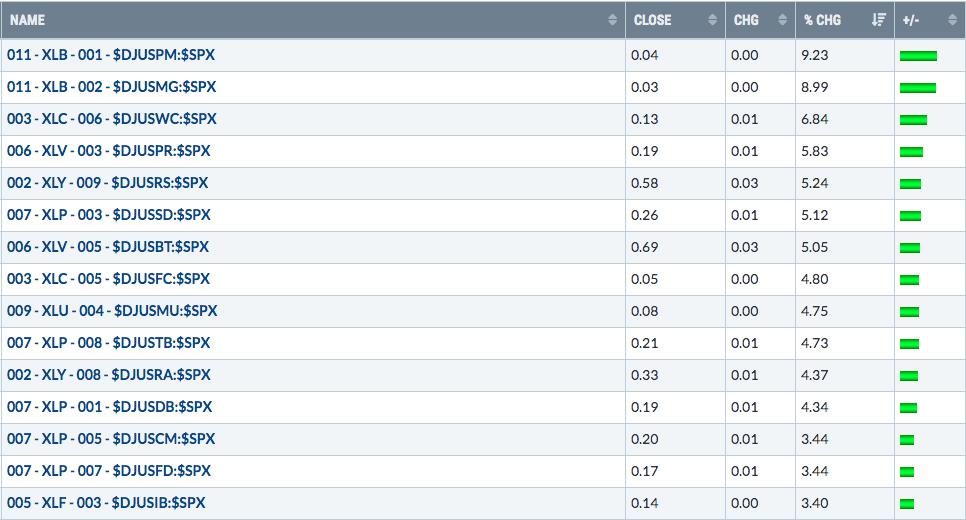
Task: Select the $DJUSBT:$SPX biotech ratio link
Action: click(x=108, y=247)
